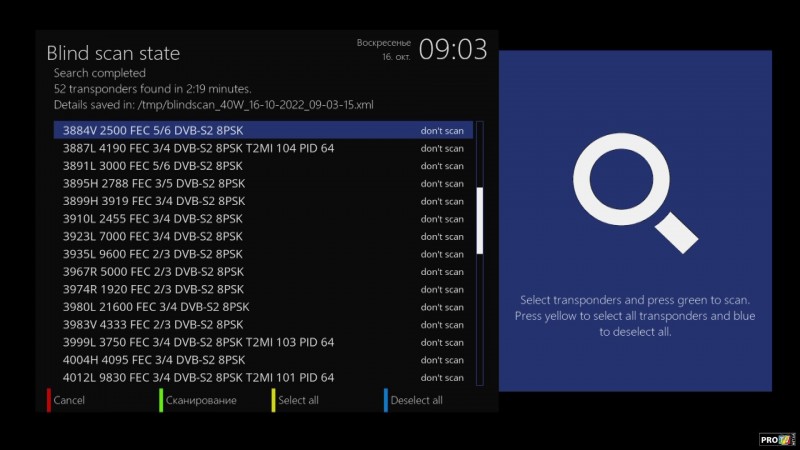The image size is (800, 450).
Task: Click the 09:03 clock display
Action: (x=452, y=50)
